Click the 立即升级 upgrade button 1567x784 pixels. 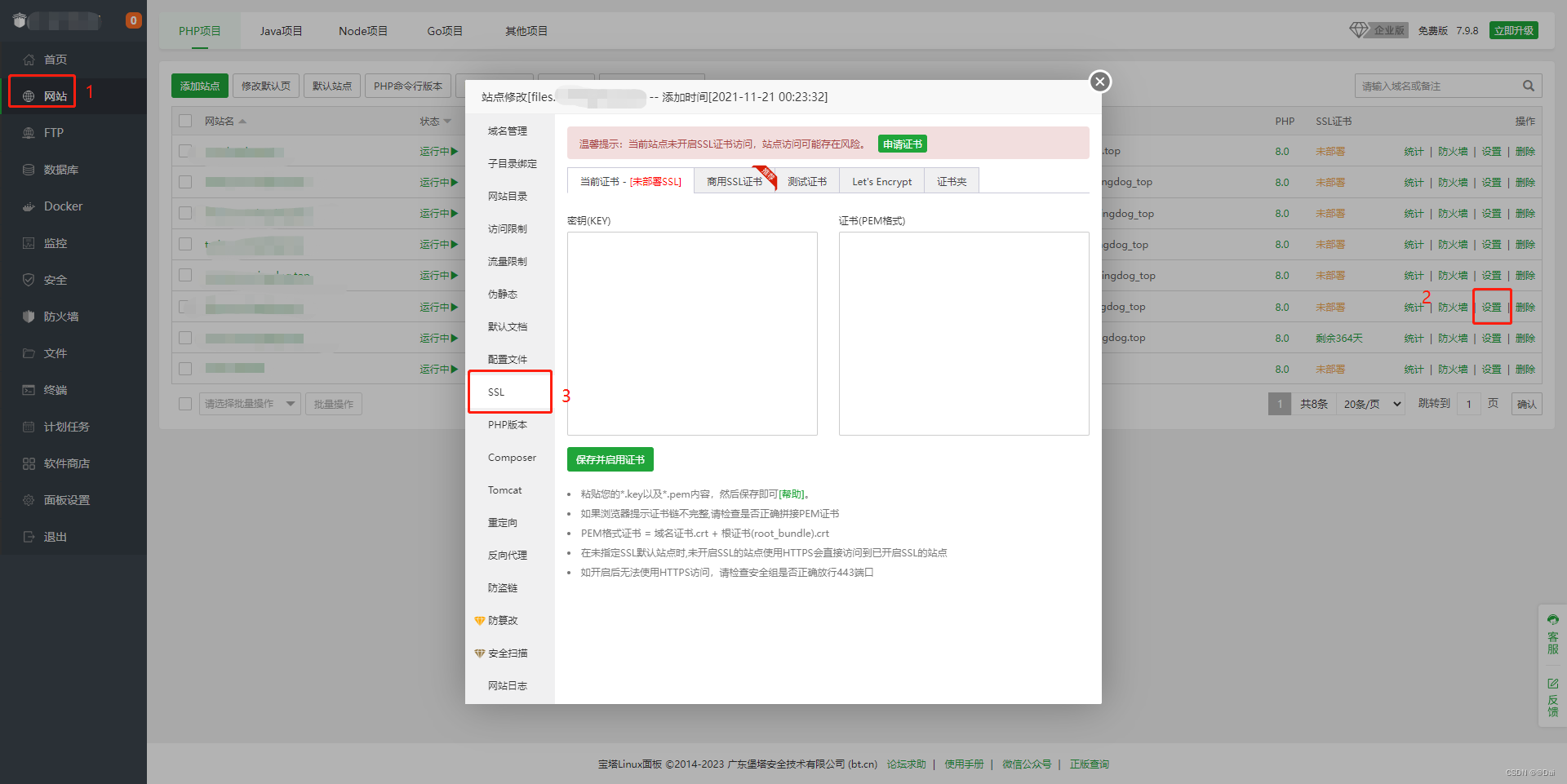coord(1514,30)
